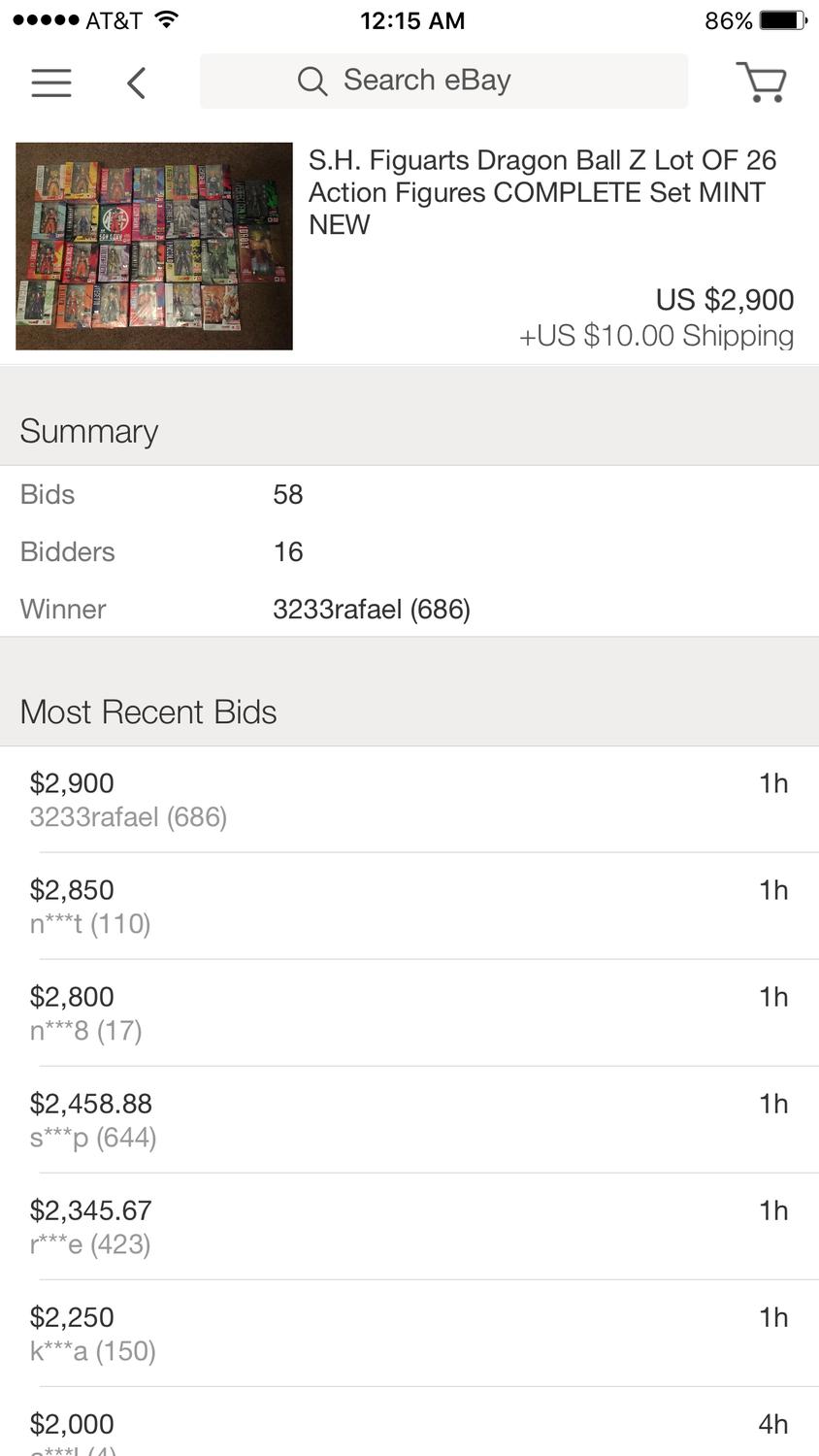This screenshot has height=1456, width=819.
Task: Select the $2,250 bid by k***a
Action: [x=409, y=1334]
